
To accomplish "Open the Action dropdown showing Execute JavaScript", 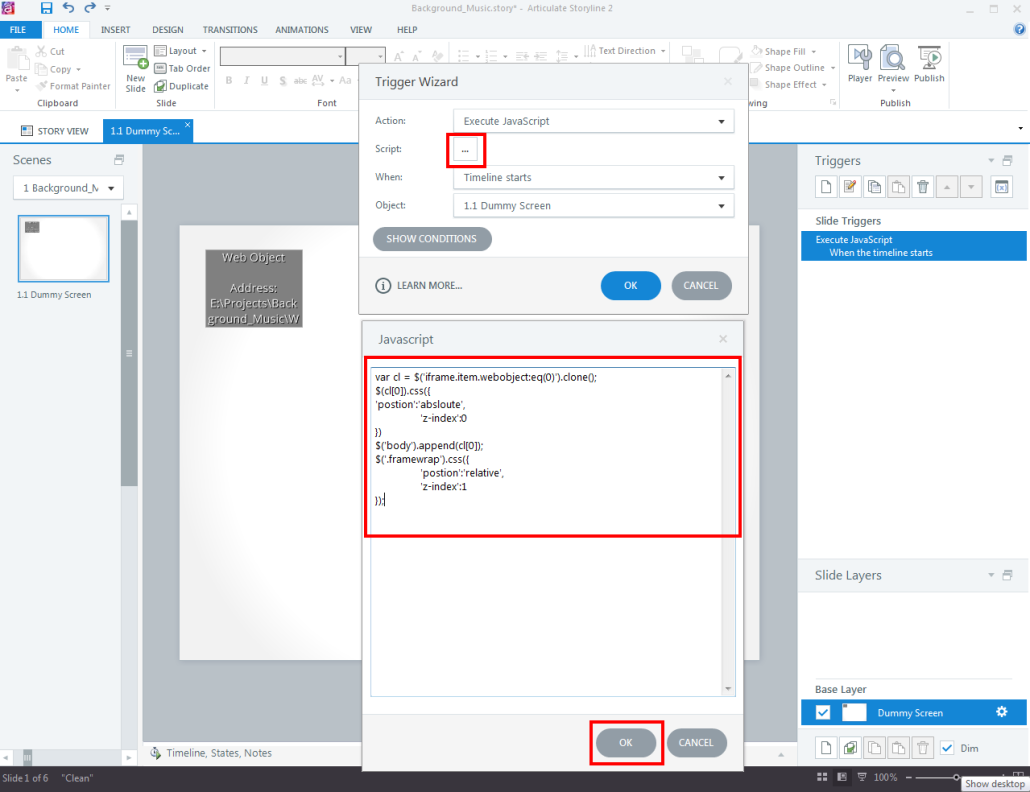I will pos(593,121).
